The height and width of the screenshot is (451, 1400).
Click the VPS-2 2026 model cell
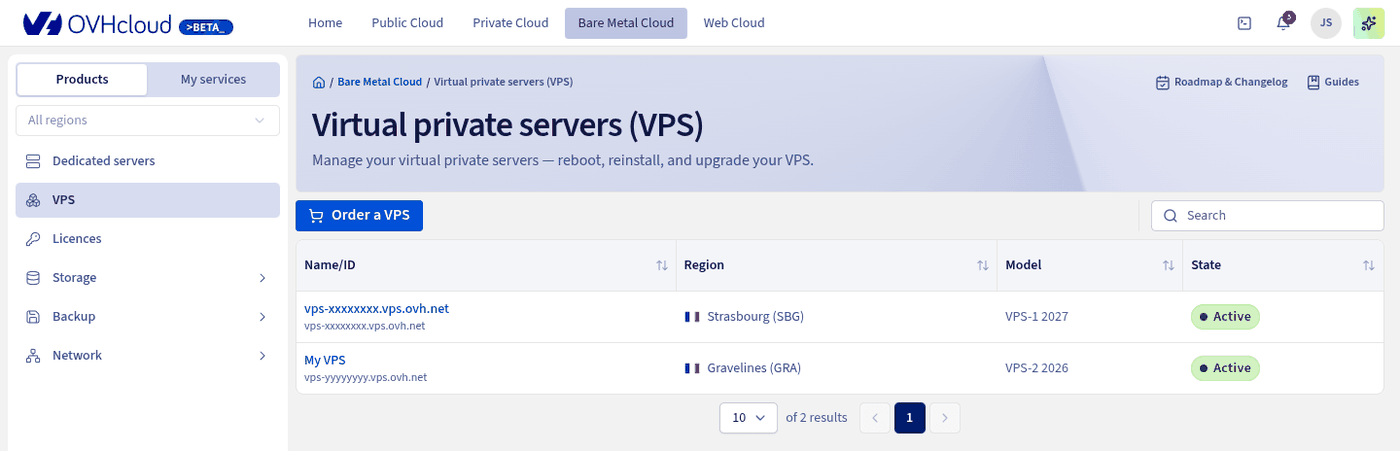click(x=1037, y=368)
